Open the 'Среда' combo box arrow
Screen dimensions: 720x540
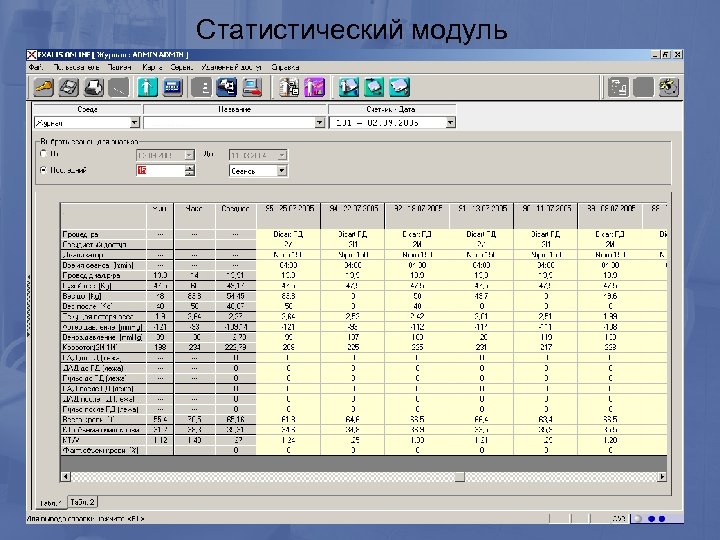134,123
